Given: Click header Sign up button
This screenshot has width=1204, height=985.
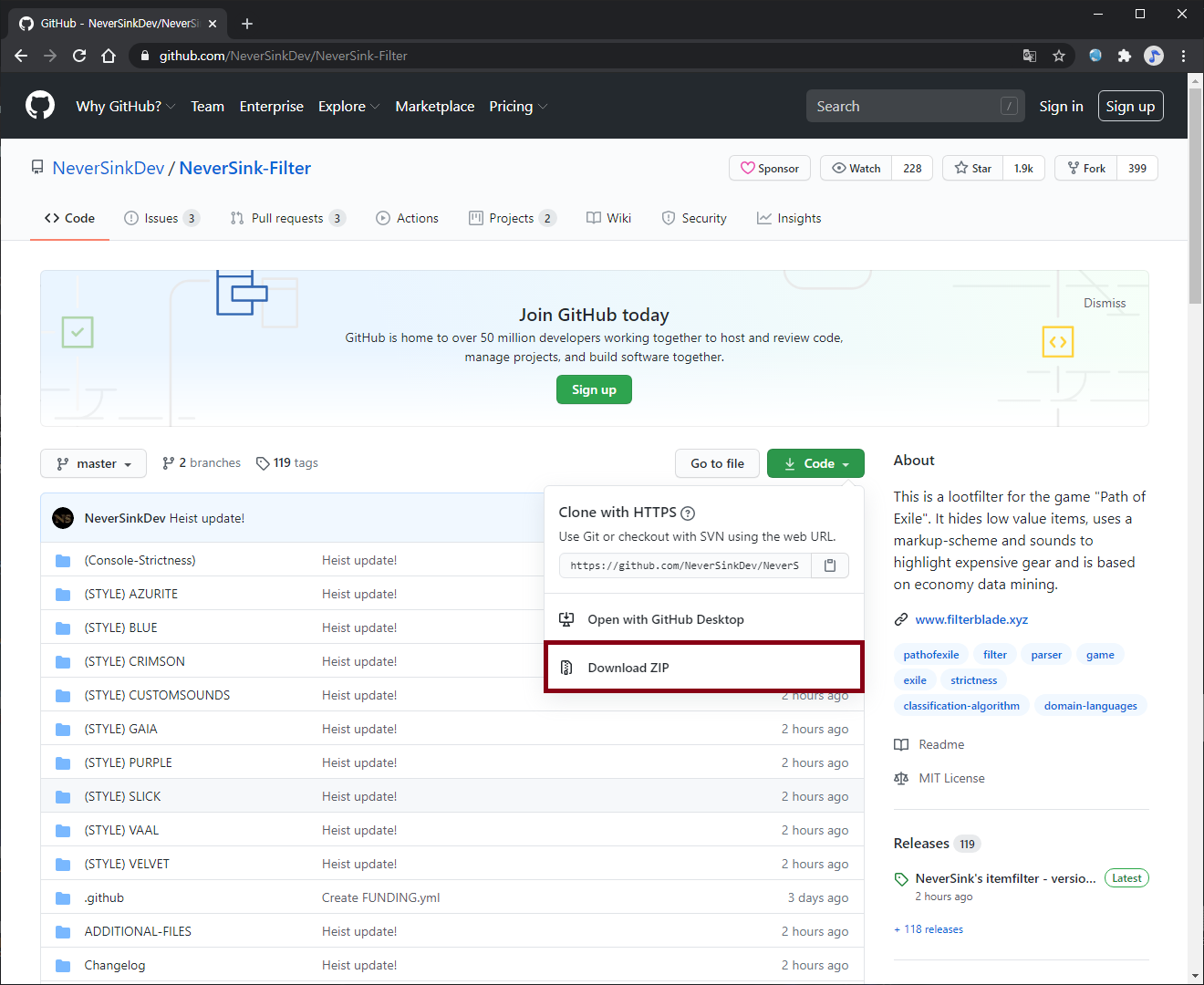Looking at the screenshot, I should (x=1130, y=107).
